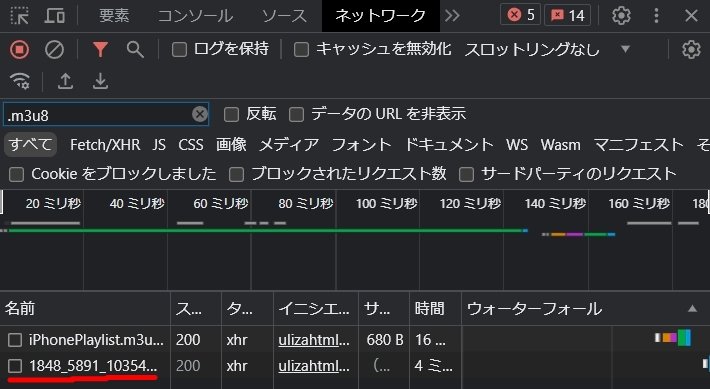Image resolution: width=710 pixels, height=389 pixels.
Task: Click the 100 ミリ秒 timeline marker
Action: 386,204
